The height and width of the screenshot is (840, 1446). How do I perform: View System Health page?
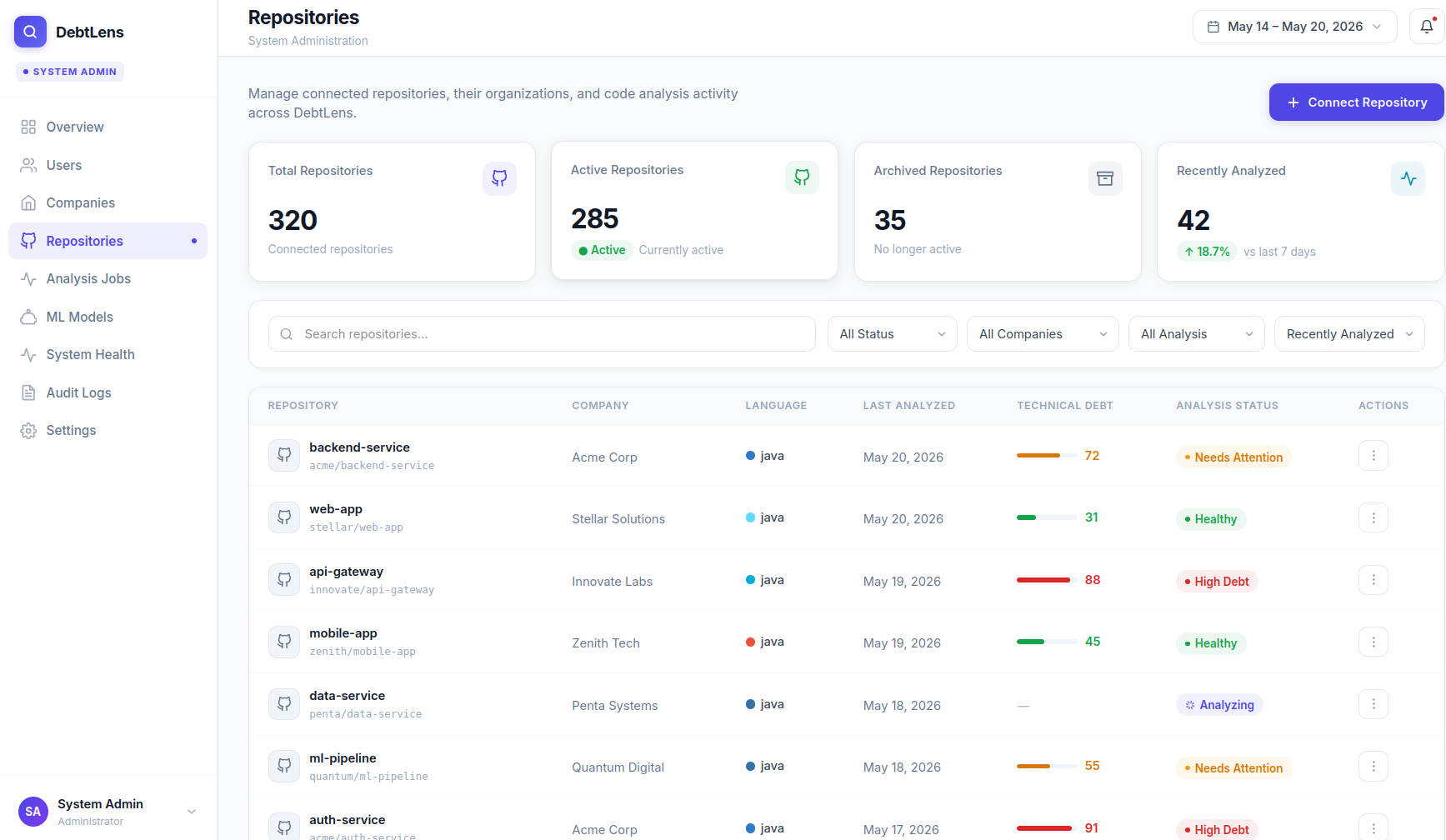click(108, 354)
